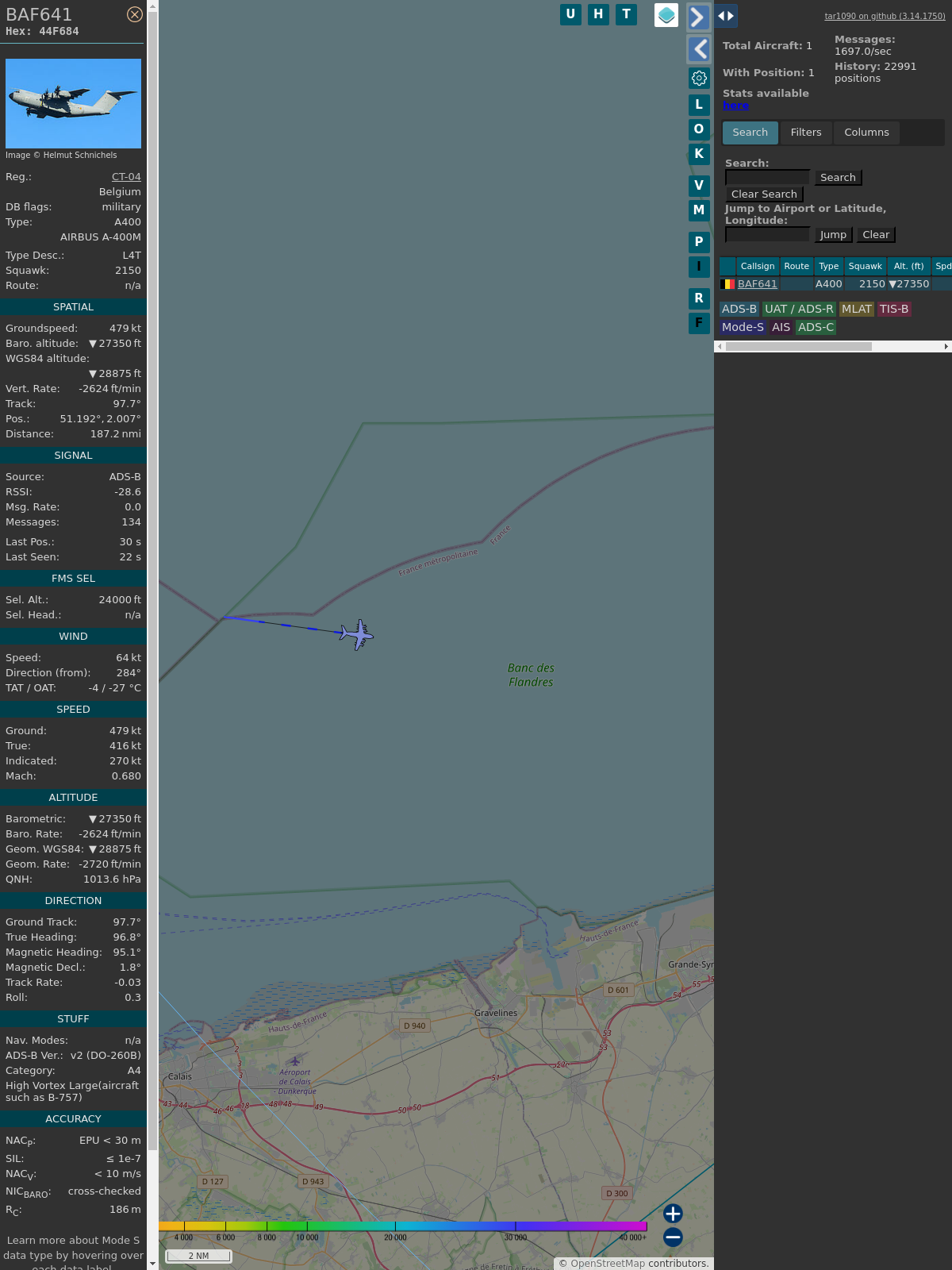
Task: Toggle the L labels button
Action: click(x=699, y=105)
